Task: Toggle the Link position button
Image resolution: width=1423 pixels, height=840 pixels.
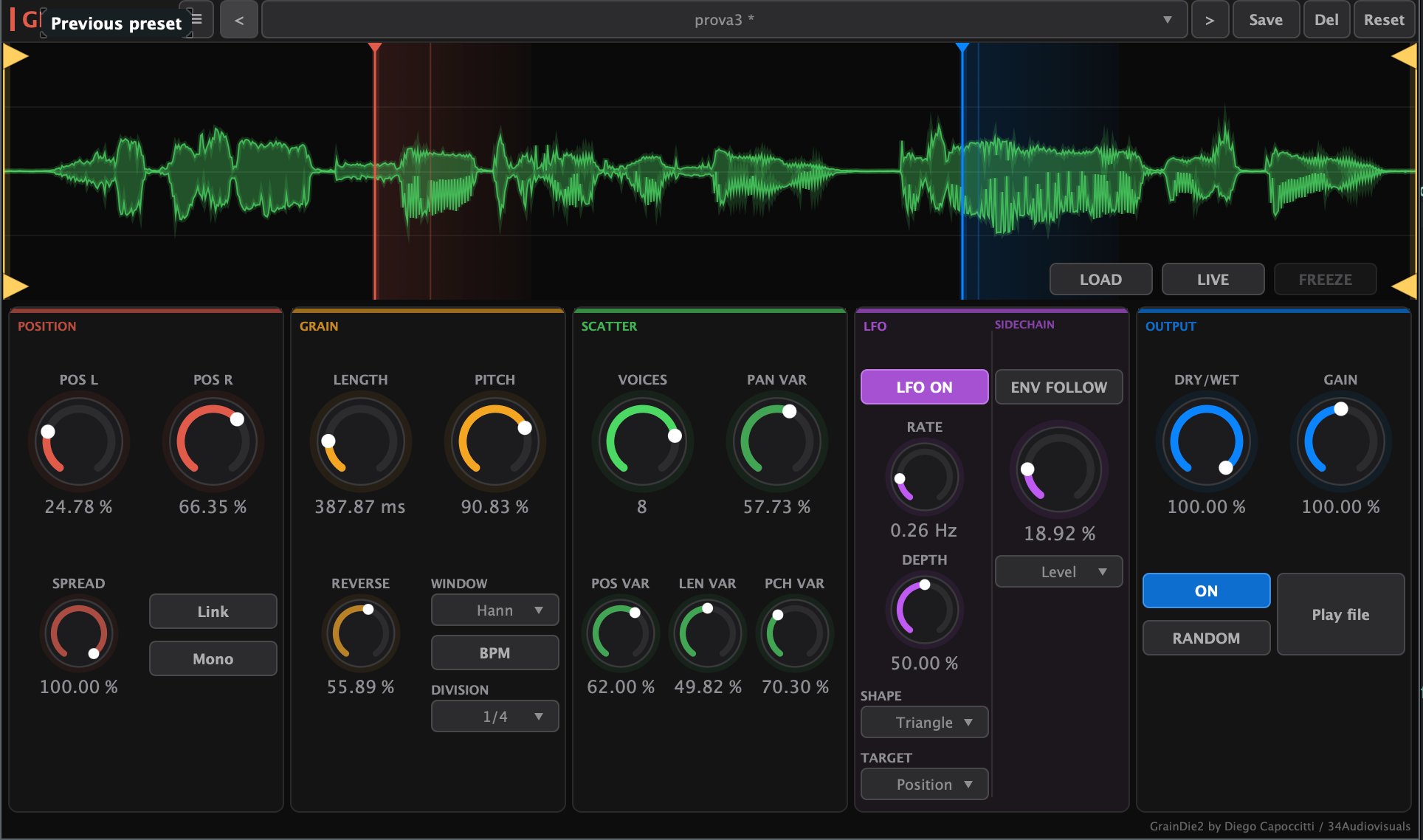Action: tap(213, 611)
